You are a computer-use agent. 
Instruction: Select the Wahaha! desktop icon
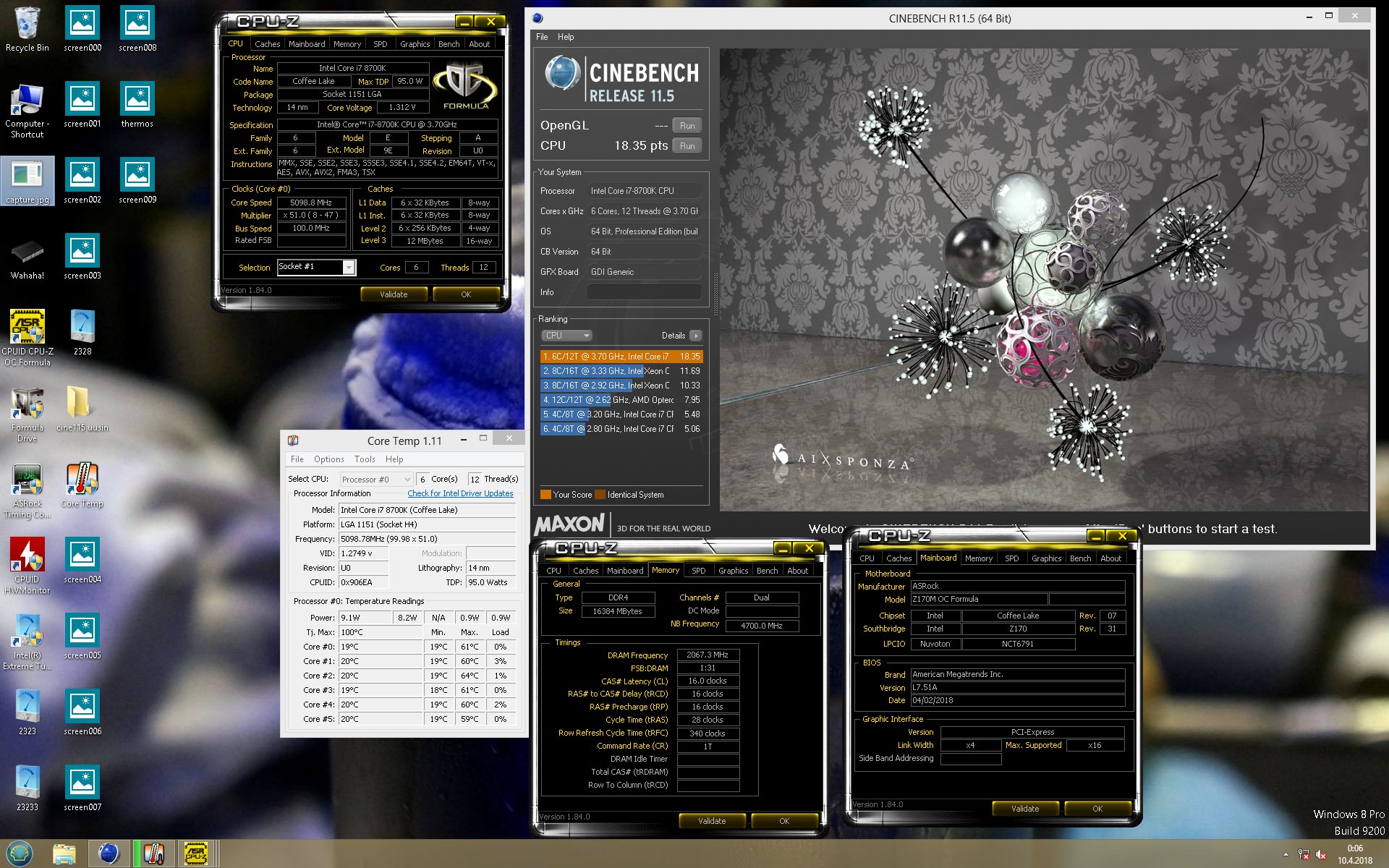click(x=27, y=258)
